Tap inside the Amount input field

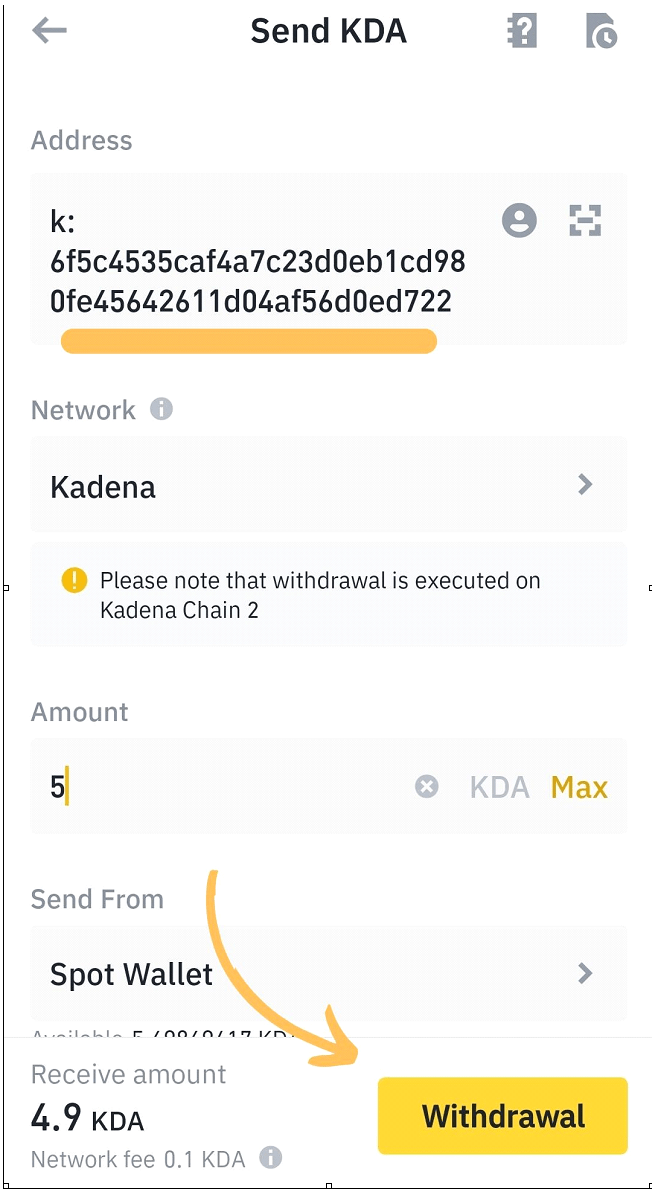point(200,787)
